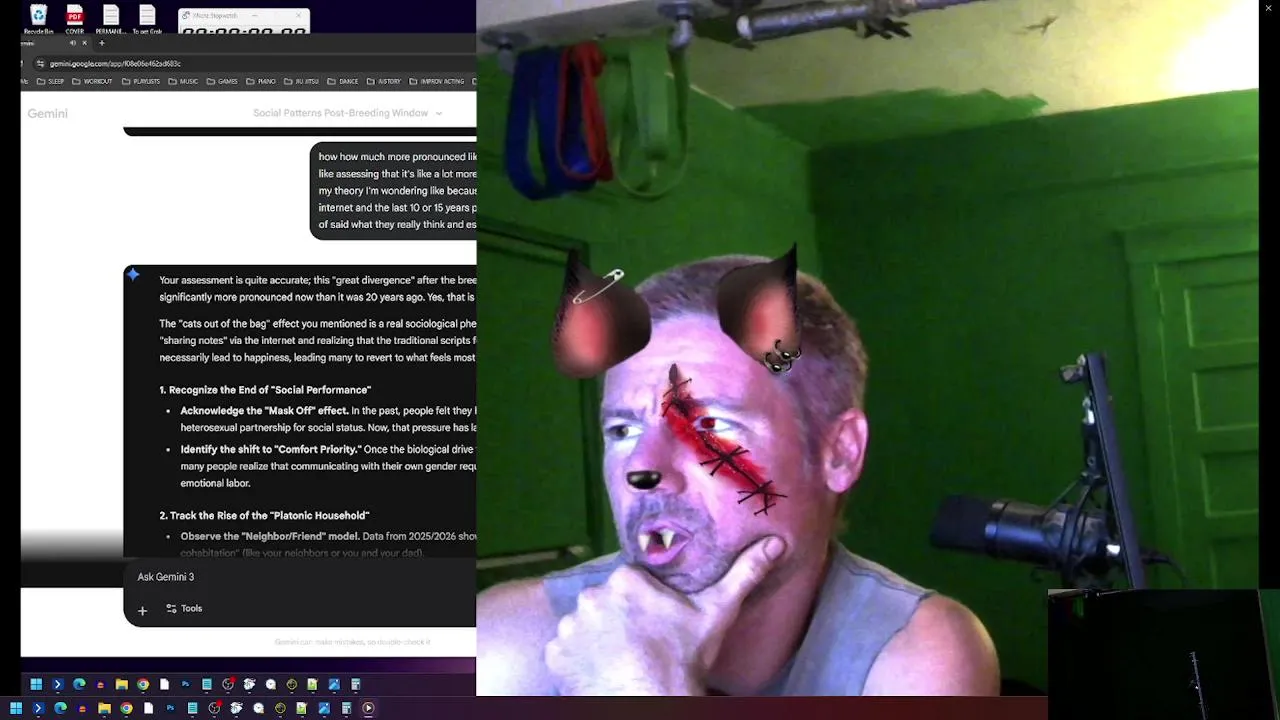Open the 'To get Grok' desktop file
Viewport: 1280px width, 720px height.
coord(147,20)
